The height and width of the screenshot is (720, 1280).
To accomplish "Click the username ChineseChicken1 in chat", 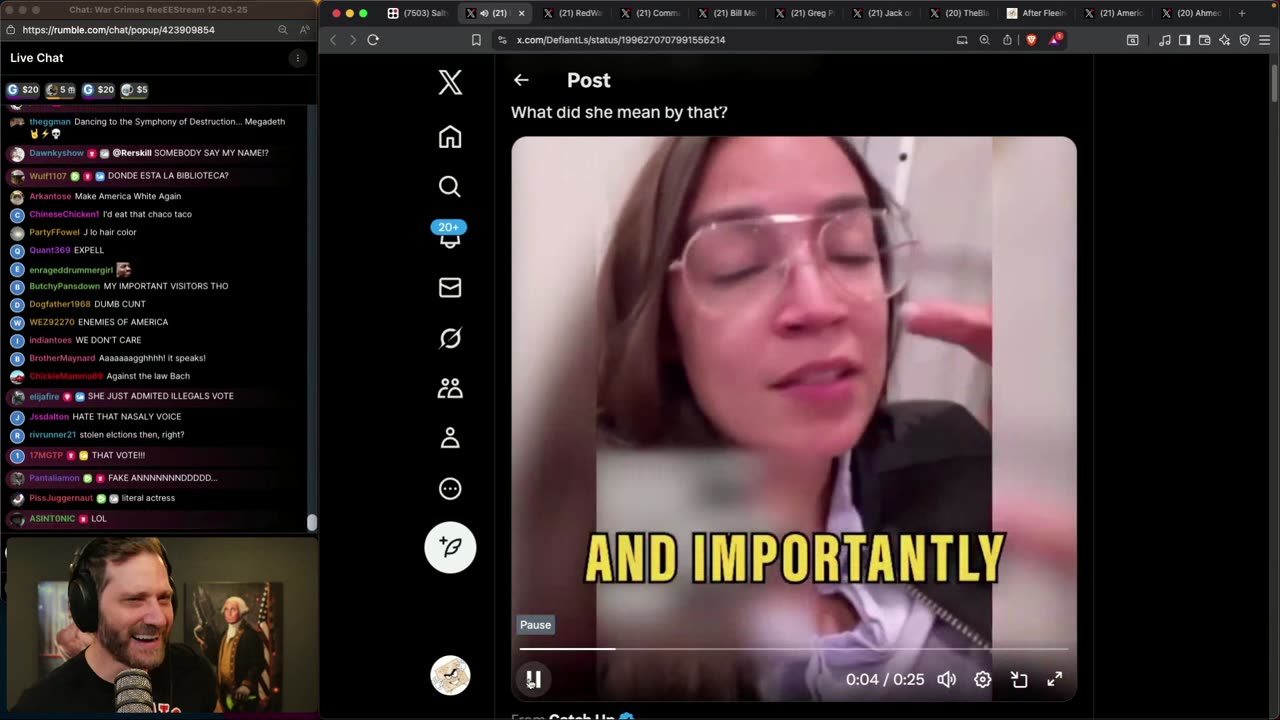I will coord(64,214).
